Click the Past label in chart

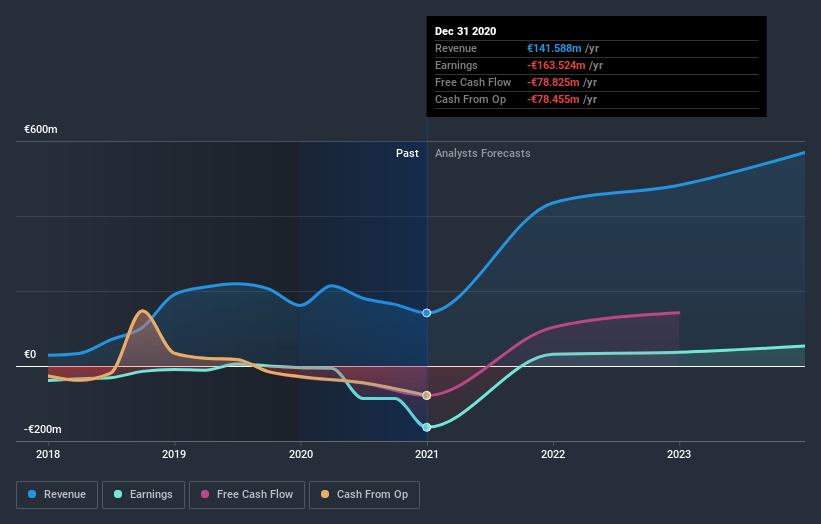[407, 153]
